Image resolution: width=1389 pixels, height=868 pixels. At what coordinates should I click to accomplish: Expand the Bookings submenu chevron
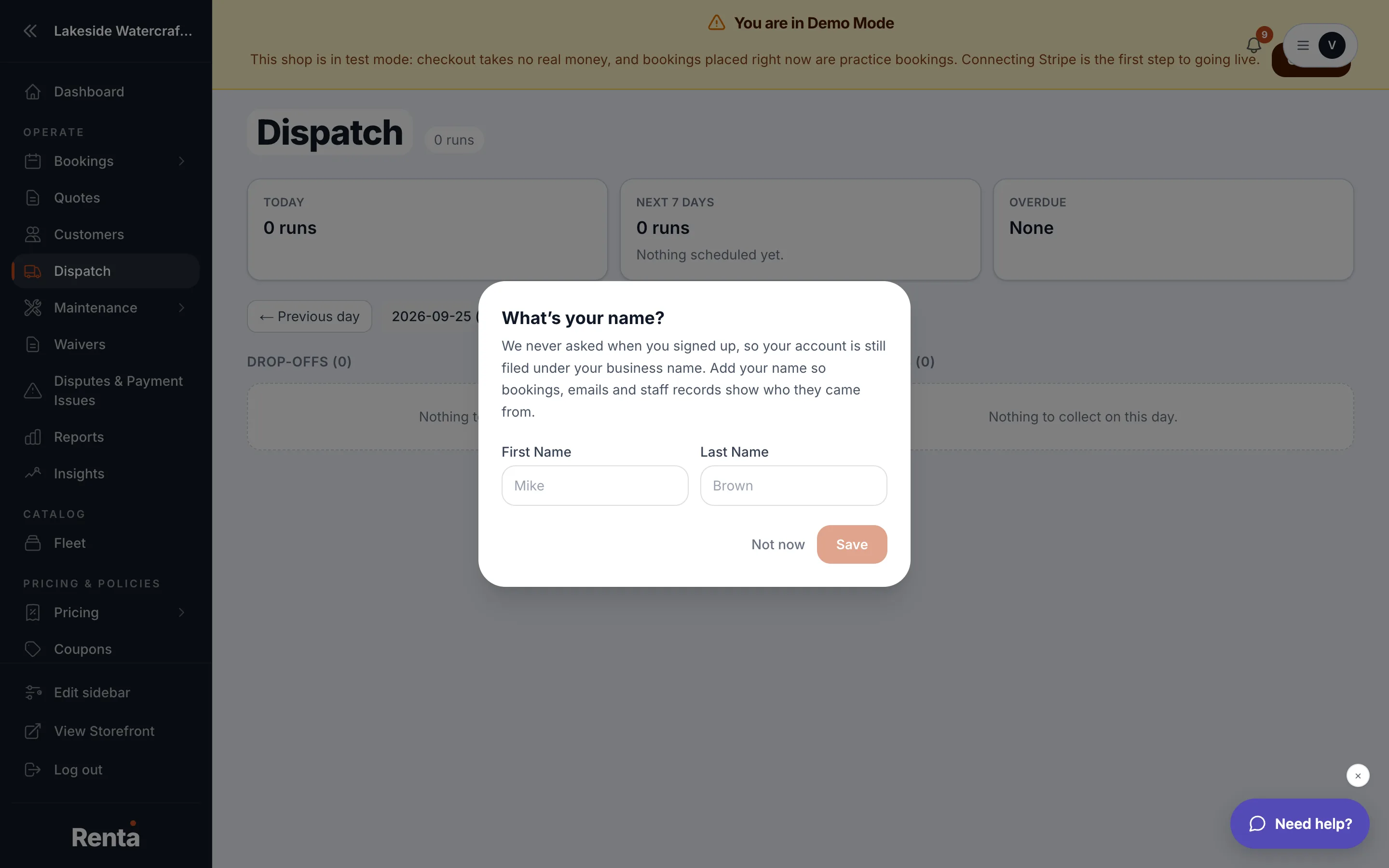[x=182, y=162]
